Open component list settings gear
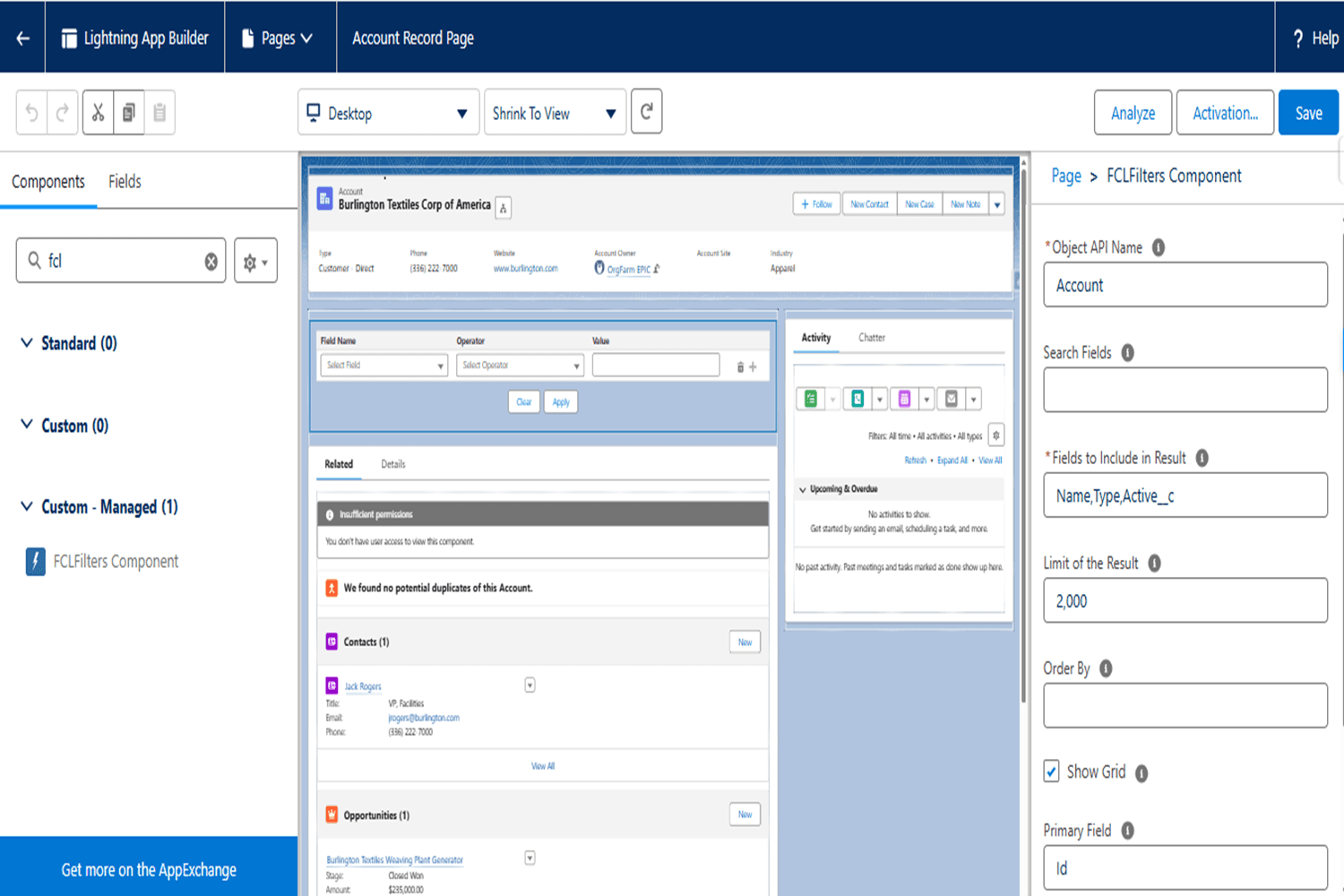The image size is (1344, 896). click(x=255, y=261)
